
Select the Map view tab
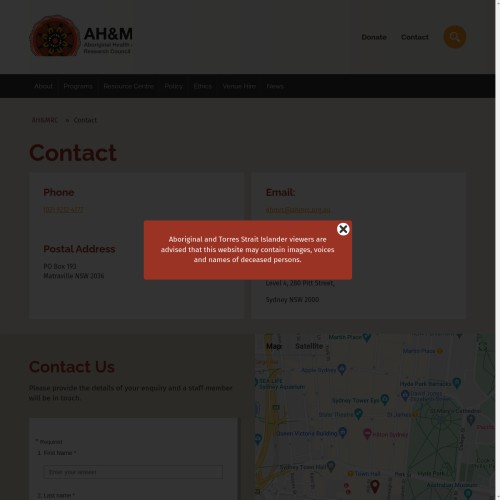pos(274,346)
